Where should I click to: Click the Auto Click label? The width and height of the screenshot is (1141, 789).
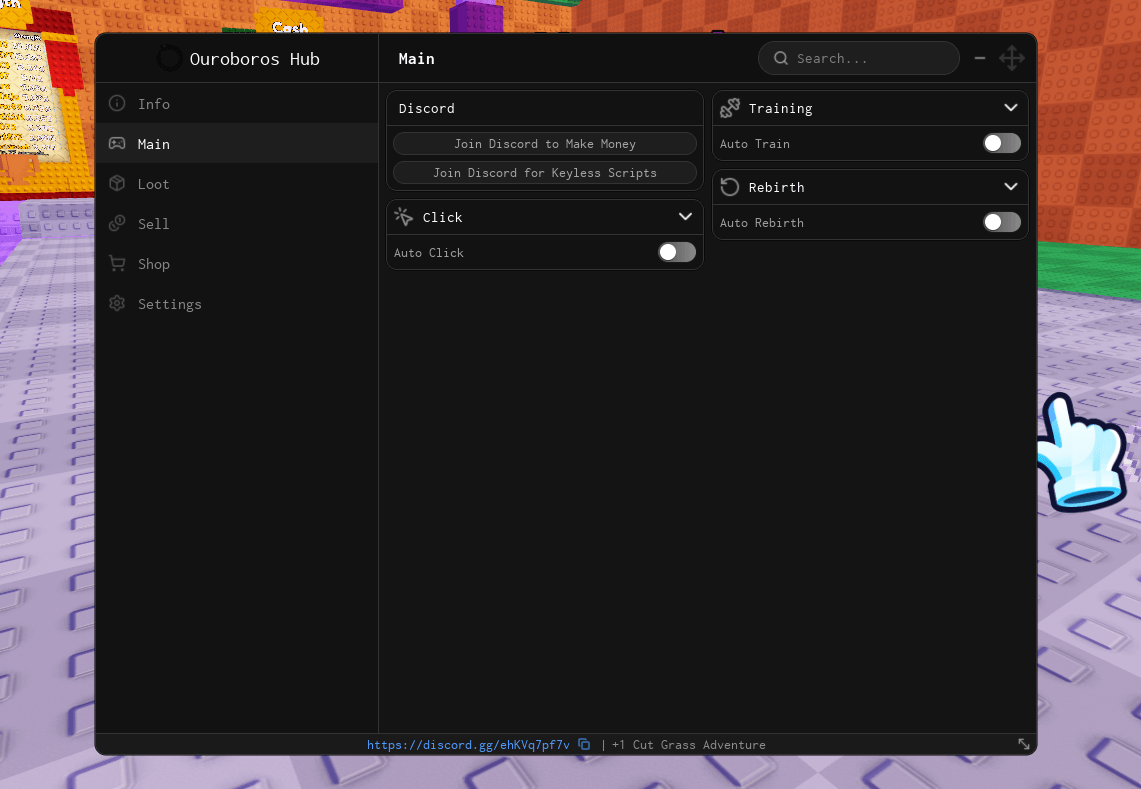[x=429, y=253]
